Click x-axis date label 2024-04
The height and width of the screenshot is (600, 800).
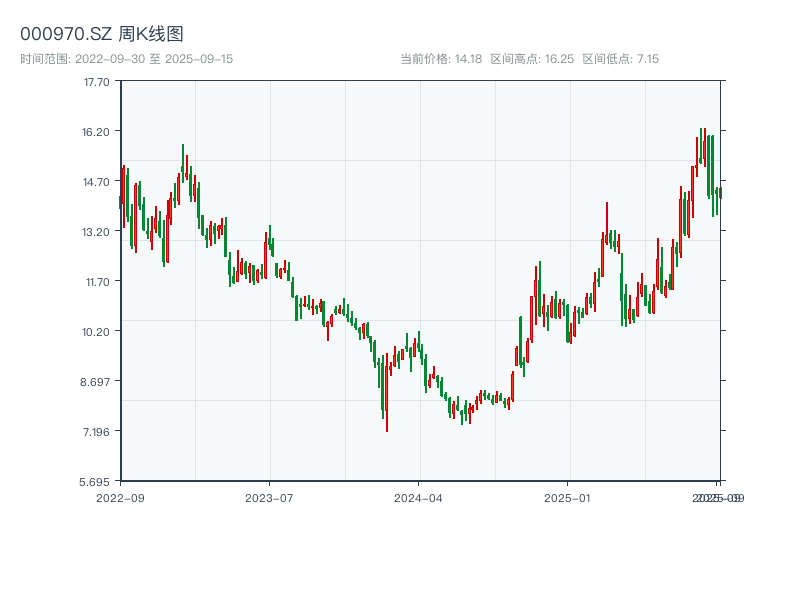(x=418, y=498)
